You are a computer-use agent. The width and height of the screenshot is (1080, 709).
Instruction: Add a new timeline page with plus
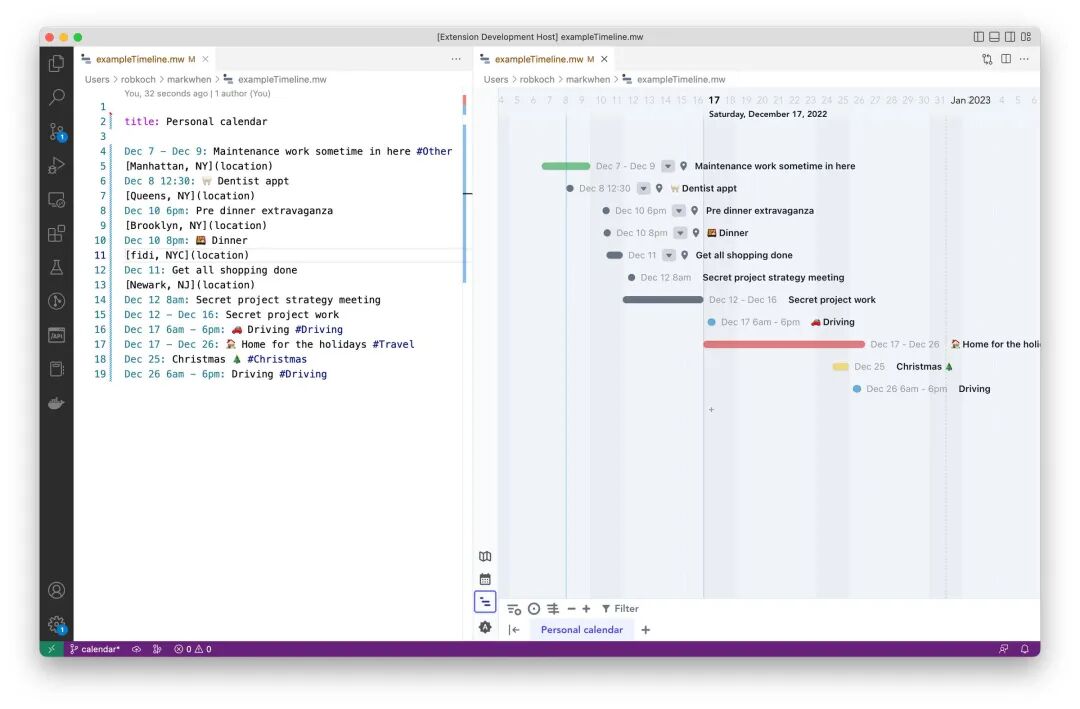point(645,630)
